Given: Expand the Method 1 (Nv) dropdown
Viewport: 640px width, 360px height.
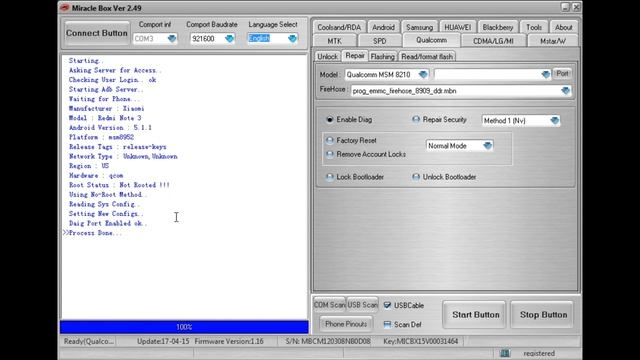Looking at the screenshot, I should coord(554,120).
